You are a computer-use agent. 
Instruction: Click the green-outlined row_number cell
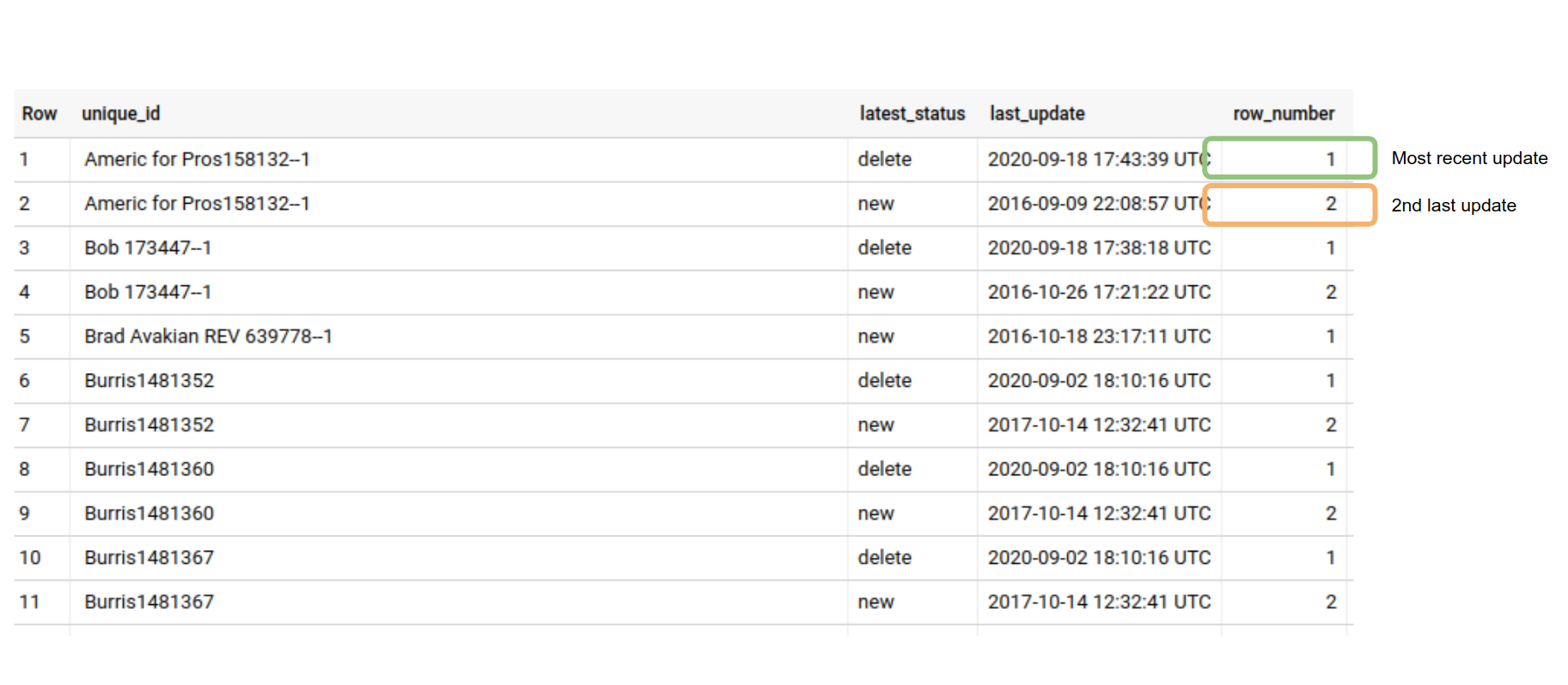[1289, 159]
